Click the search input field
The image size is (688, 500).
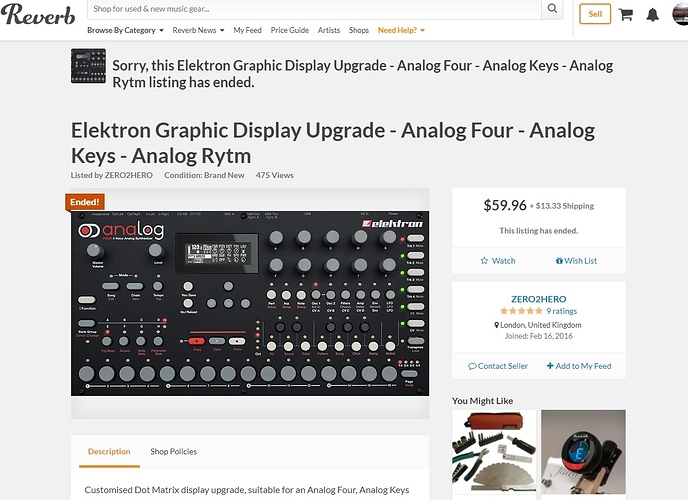(x=315, y=10)
